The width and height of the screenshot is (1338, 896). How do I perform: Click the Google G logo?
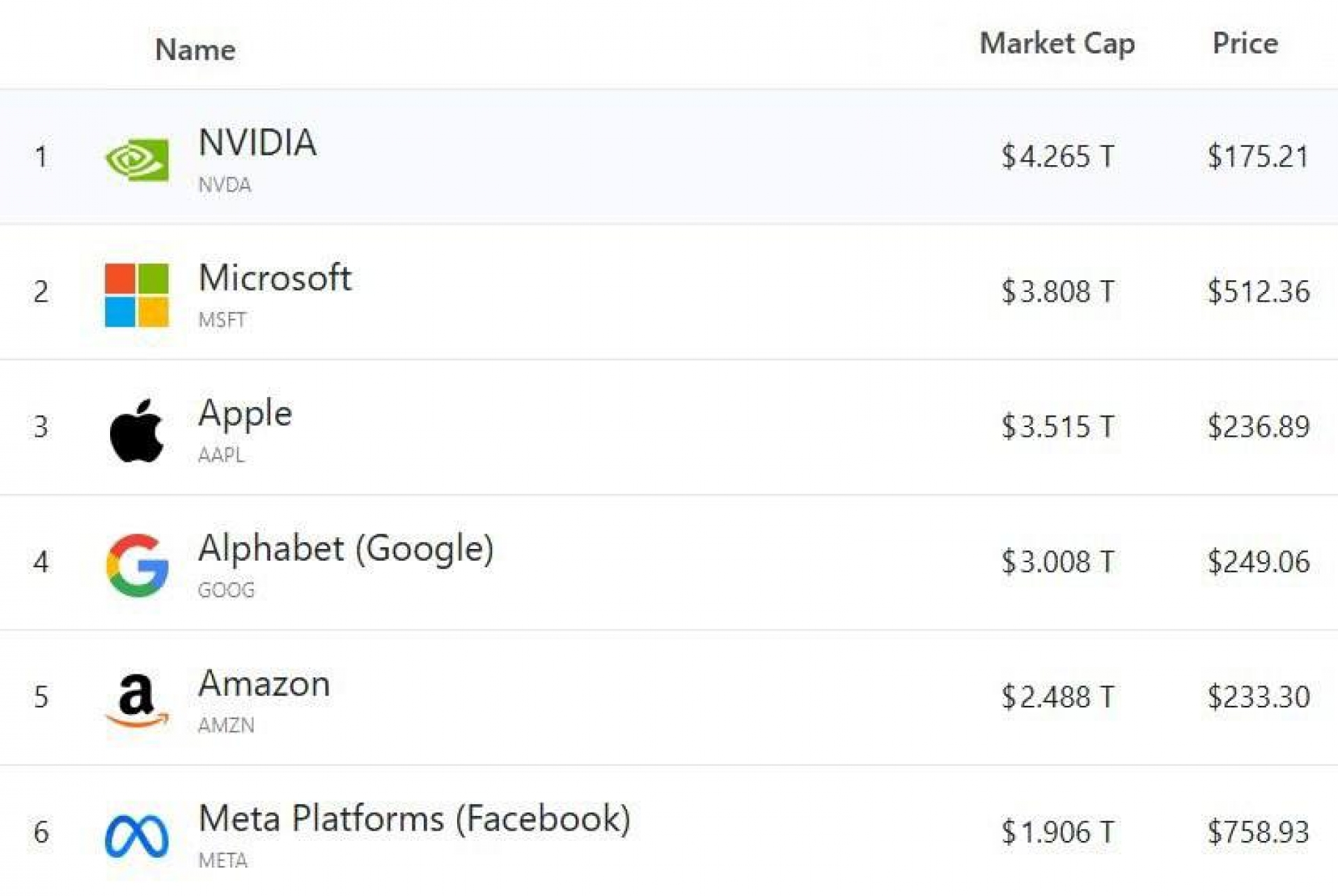tap(137, 565)
